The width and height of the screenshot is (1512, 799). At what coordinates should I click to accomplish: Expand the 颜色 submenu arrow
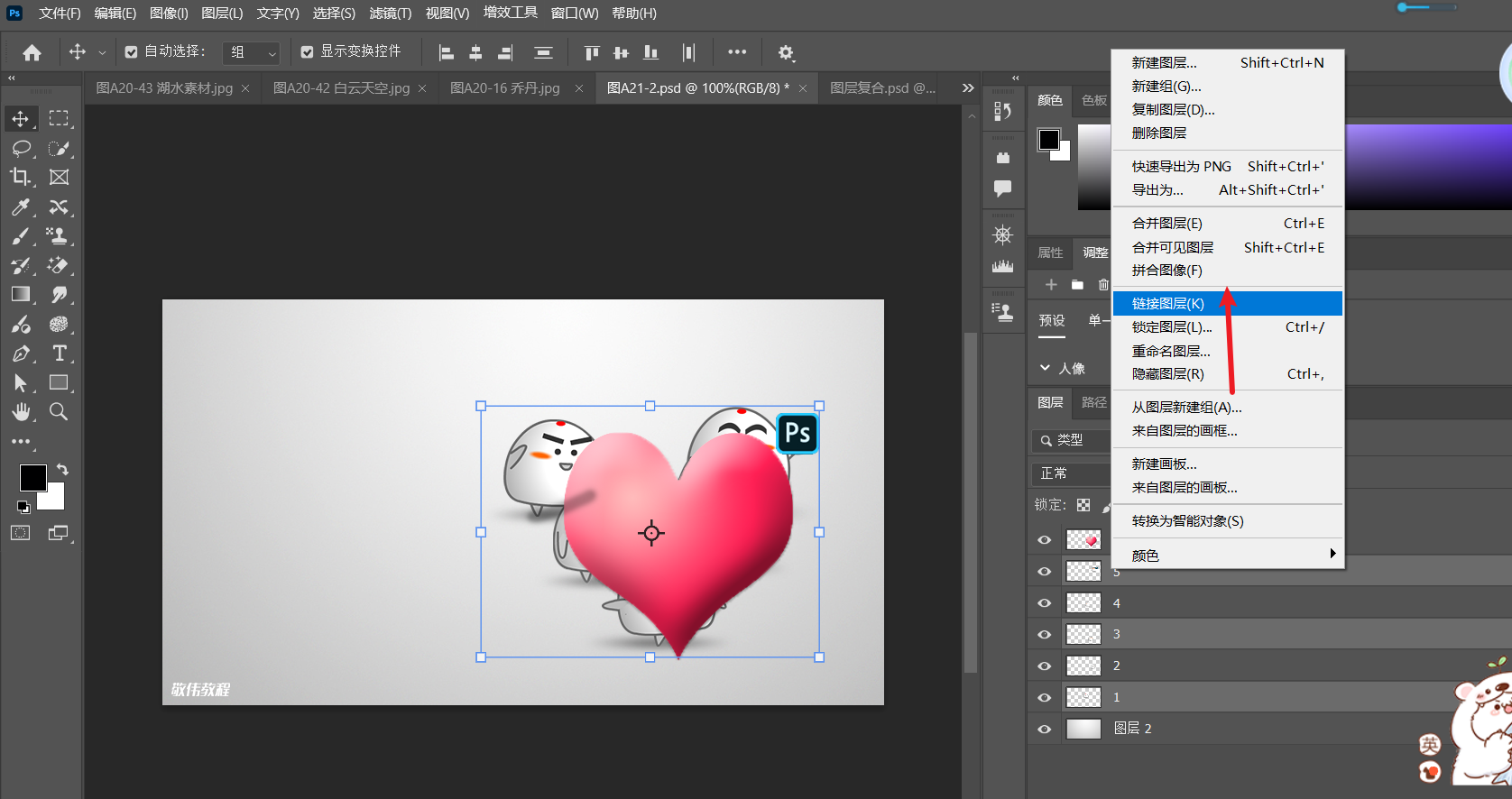(1332, 554)
